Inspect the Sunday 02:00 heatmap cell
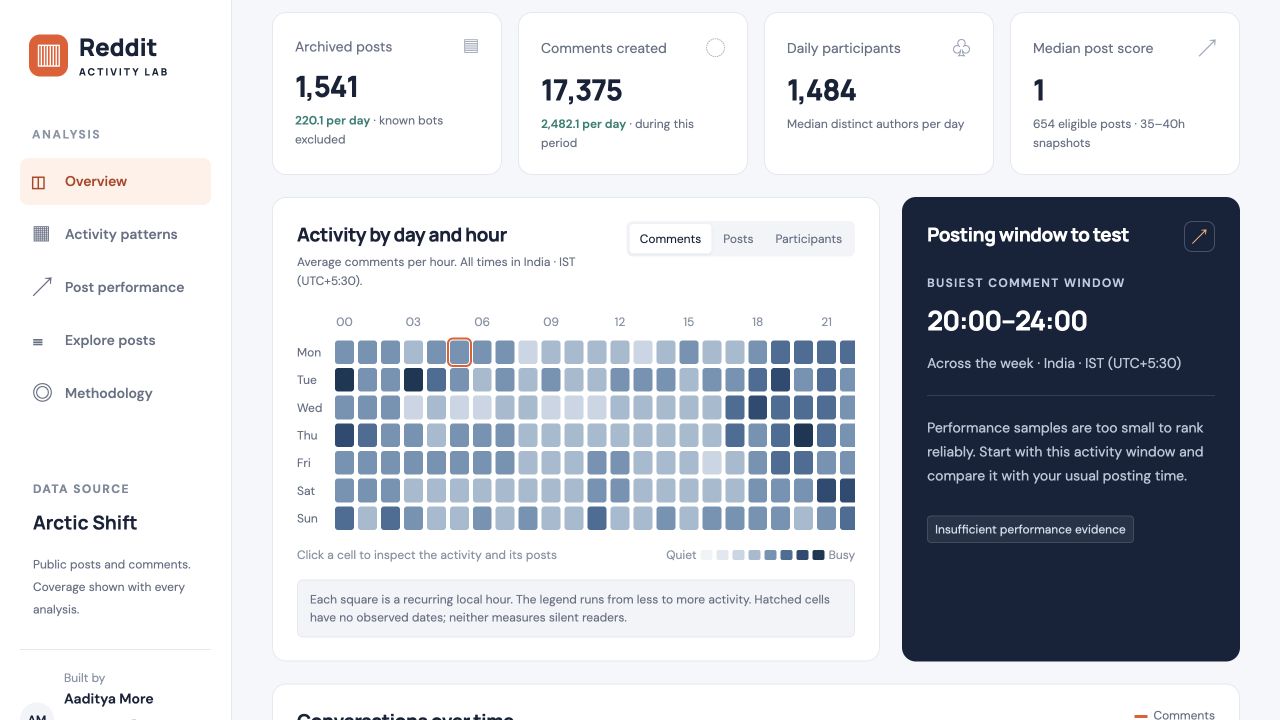The width and height of the screenshot is (1280, 720). (390, 518)
